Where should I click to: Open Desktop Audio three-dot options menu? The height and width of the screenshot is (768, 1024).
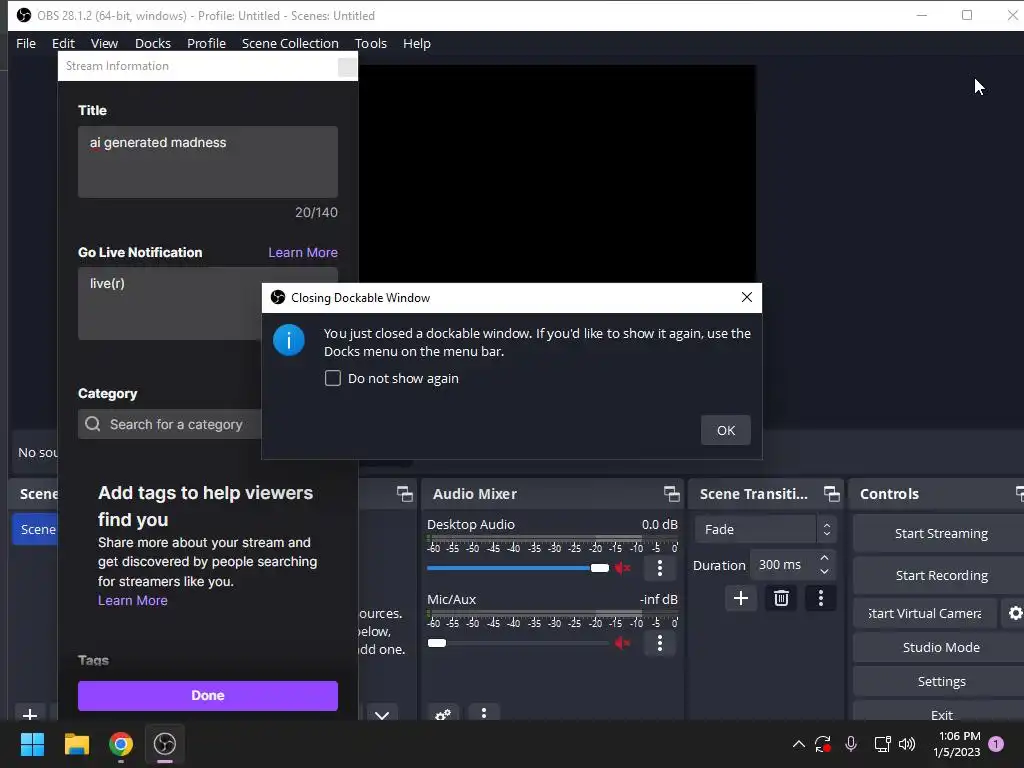click(660, 568)
